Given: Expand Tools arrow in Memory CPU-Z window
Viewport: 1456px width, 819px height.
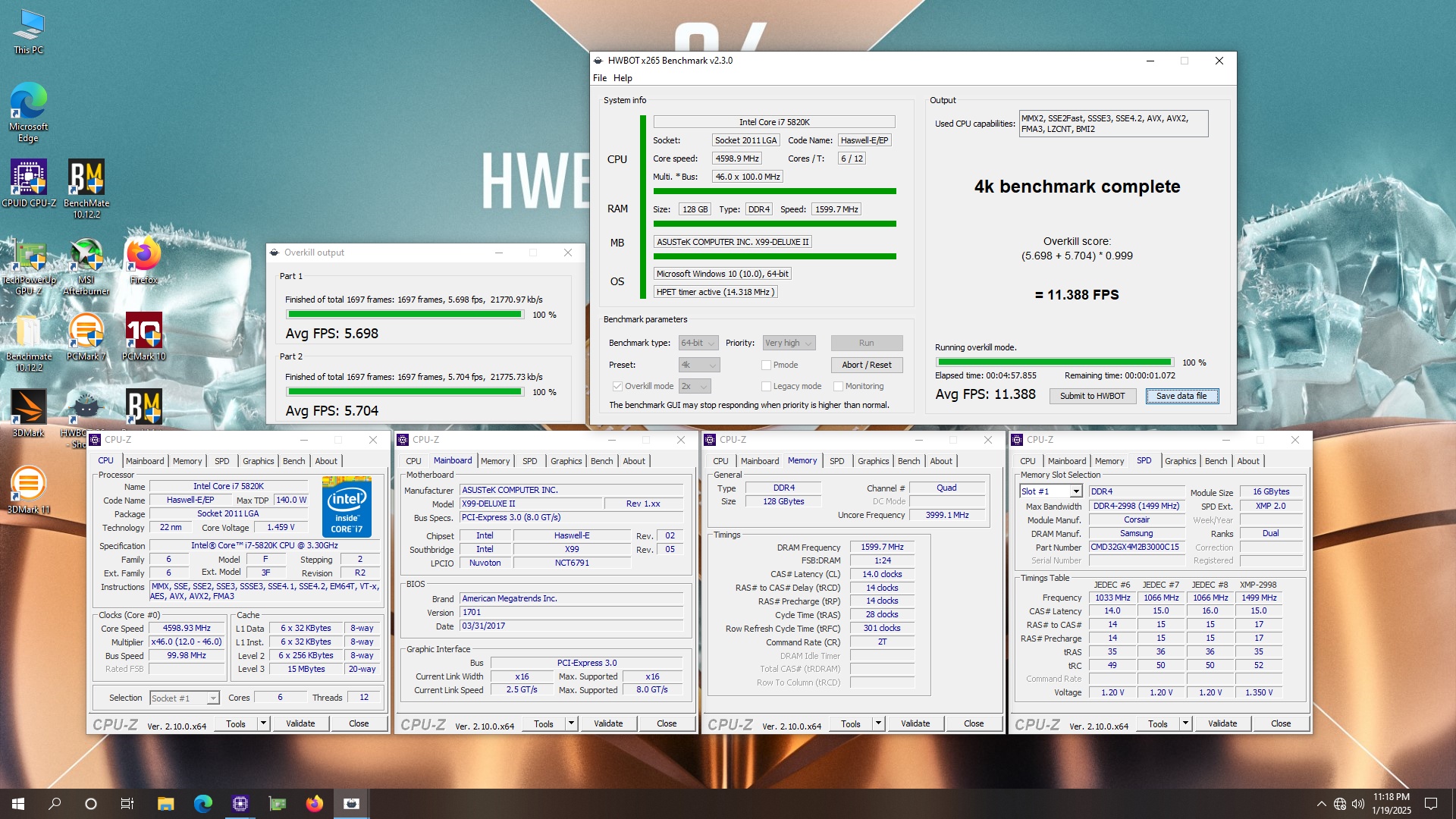Looking at the screenshot, I should point(878,723).
